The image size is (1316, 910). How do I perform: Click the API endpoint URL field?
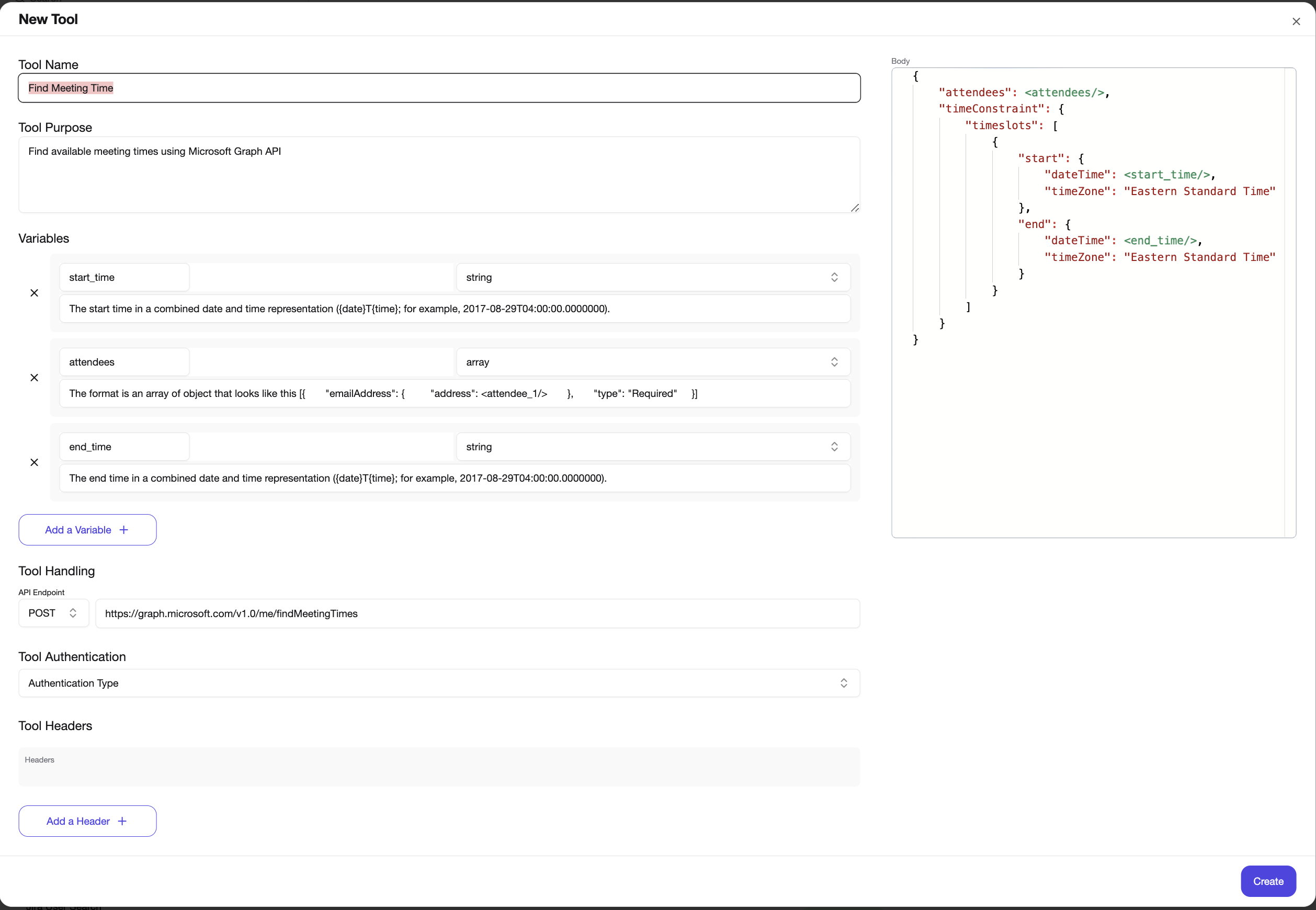pyautogui.click(x=477, y=613)
